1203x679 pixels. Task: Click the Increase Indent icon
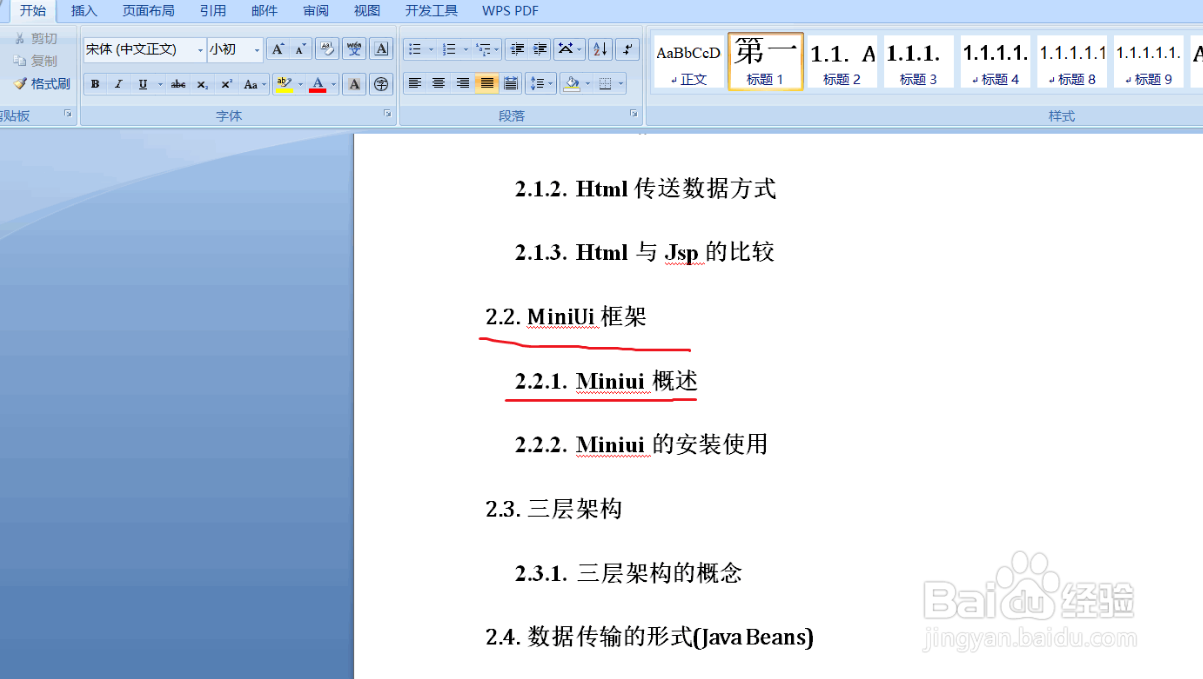540,49
